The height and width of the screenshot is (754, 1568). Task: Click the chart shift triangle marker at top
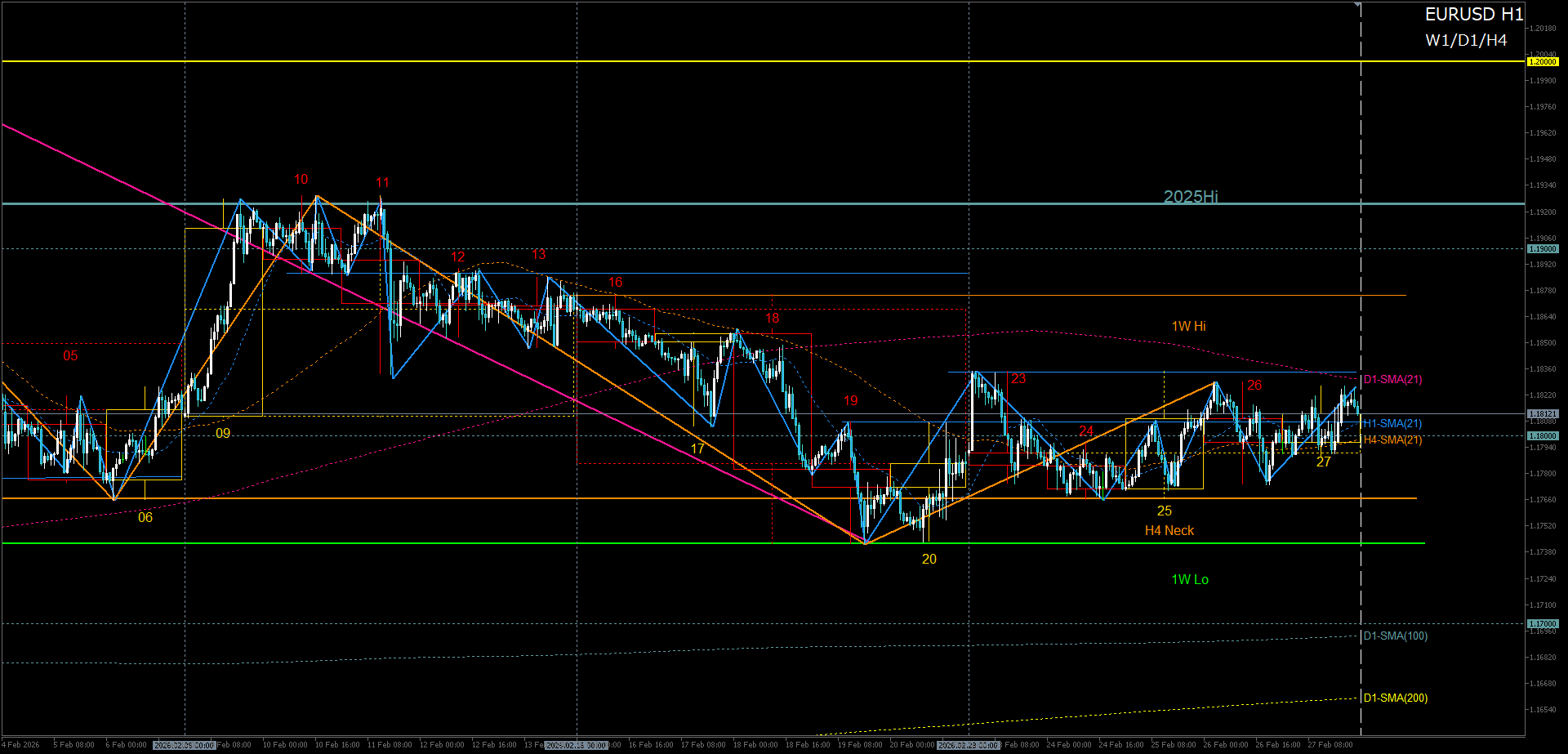[1357, 5]
